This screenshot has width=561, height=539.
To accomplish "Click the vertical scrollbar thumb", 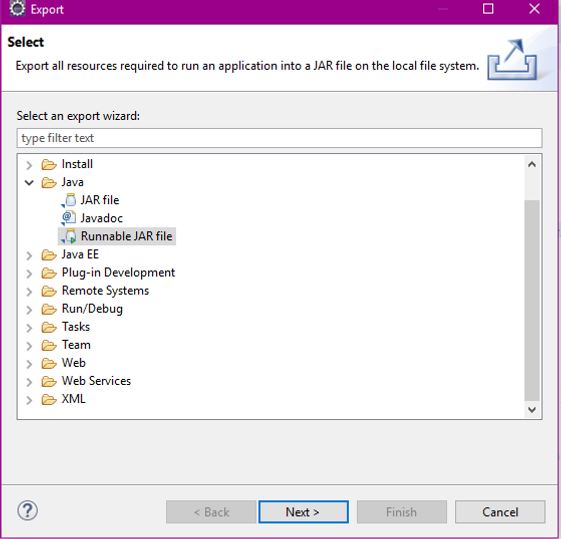I will [x=532, y=300].
